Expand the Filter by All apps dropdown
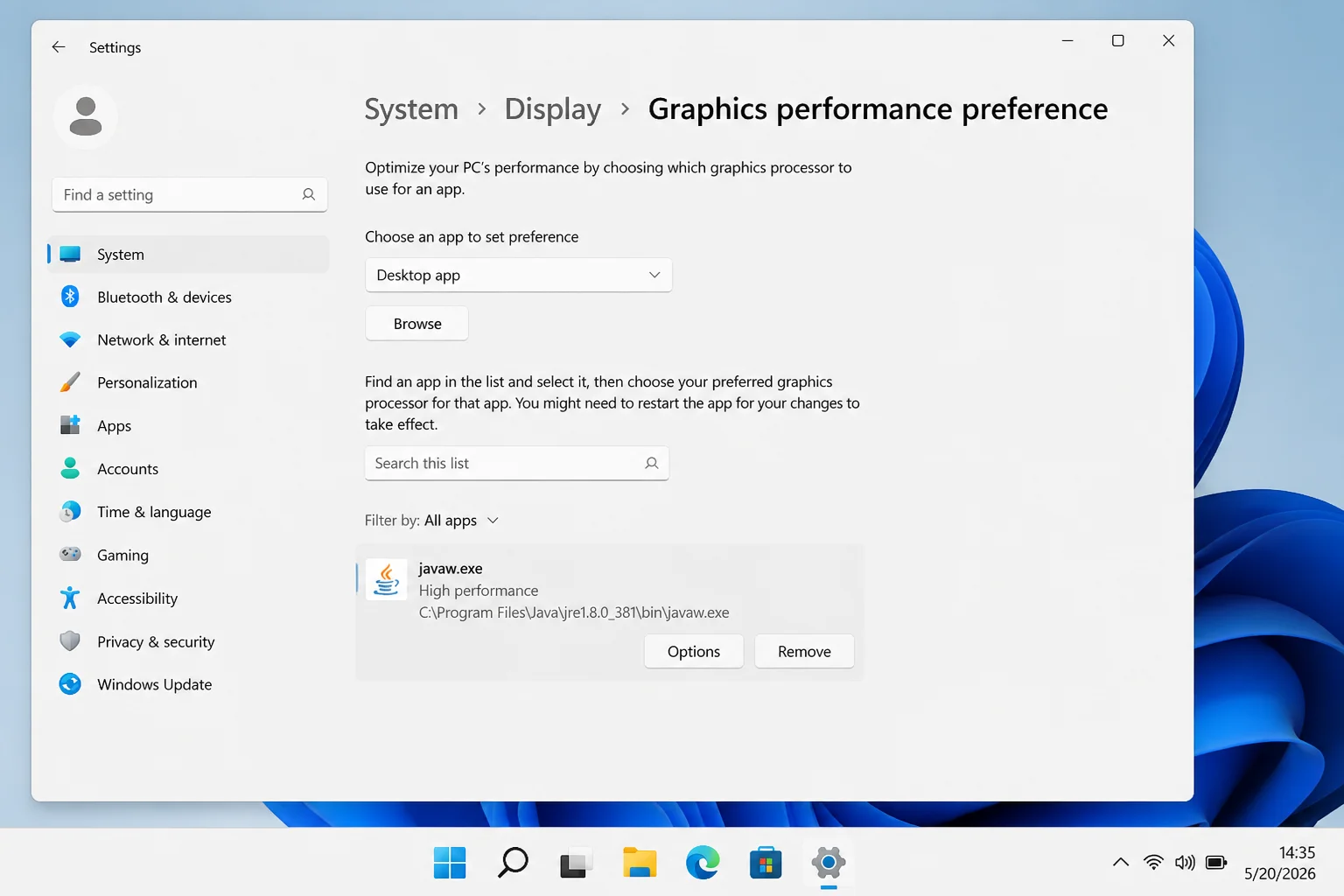Viewport: 1344px width, 896px height. 461,521
